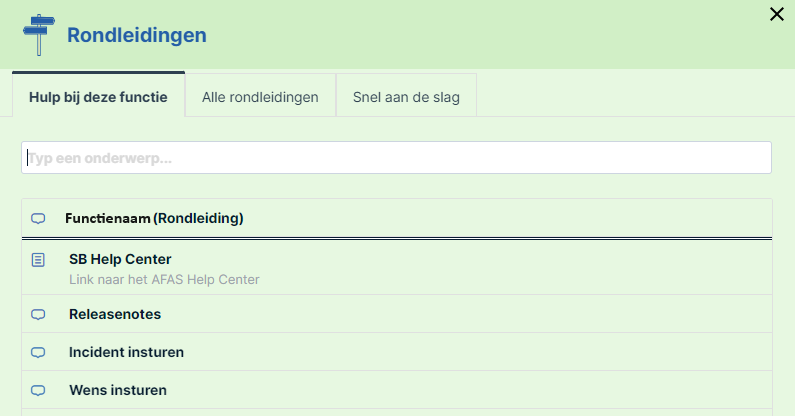The height and width of the screenshot is (416, 795).
Task: Click speech bubble icon beside Functienaam (Rondleiding)
Action: (x=38, y=219)
